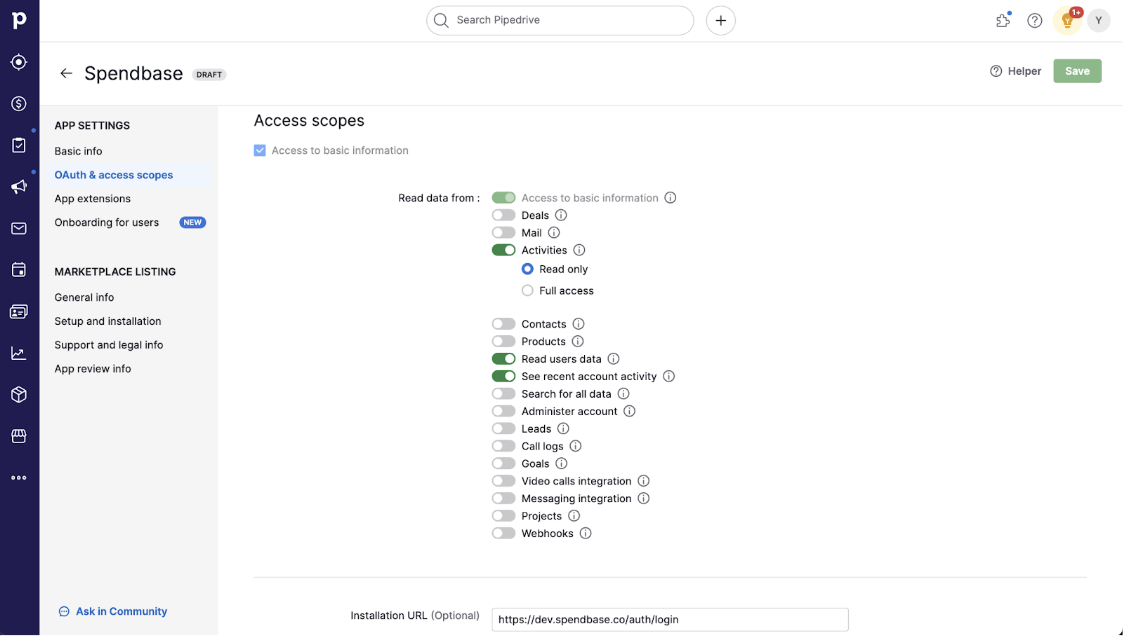This screenshot has width=1146, height=636.
Task: Open the sales assistant lightbulb icon
Action: coord(1068,20)
